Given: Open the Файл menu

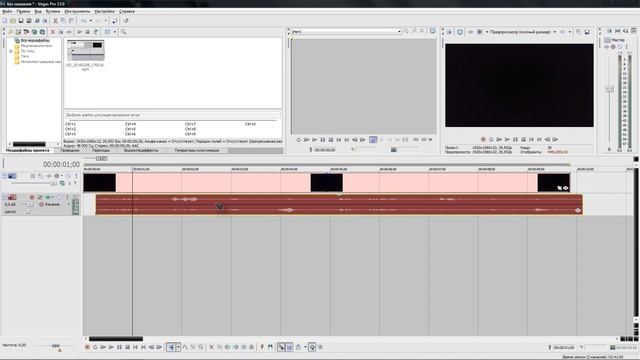Looking at the screenshot, I should coord(7,11).
